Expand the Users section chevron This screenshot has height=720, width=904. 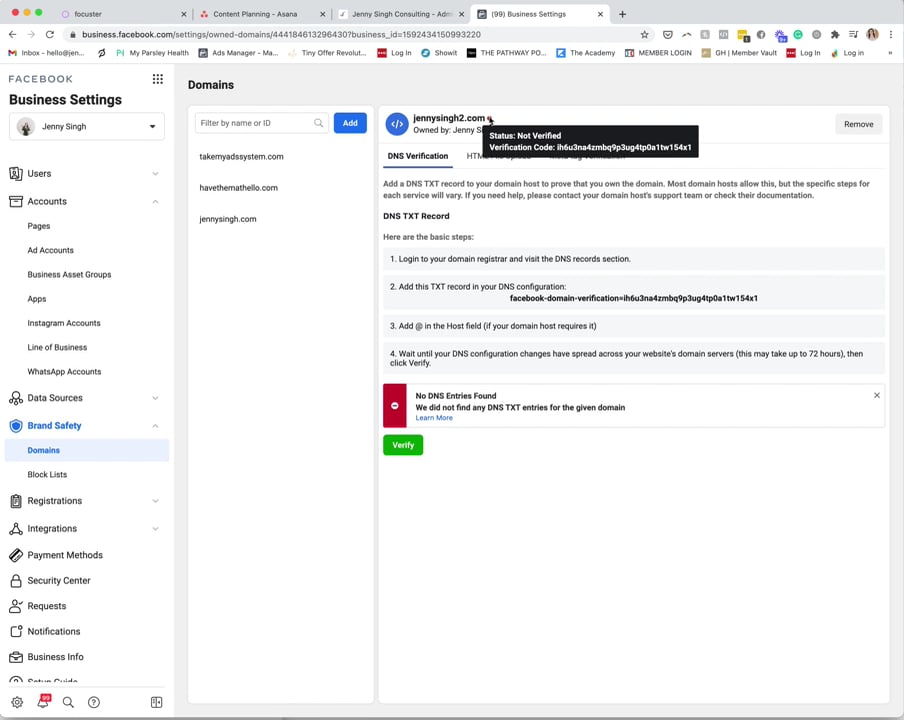click(155, 174)
